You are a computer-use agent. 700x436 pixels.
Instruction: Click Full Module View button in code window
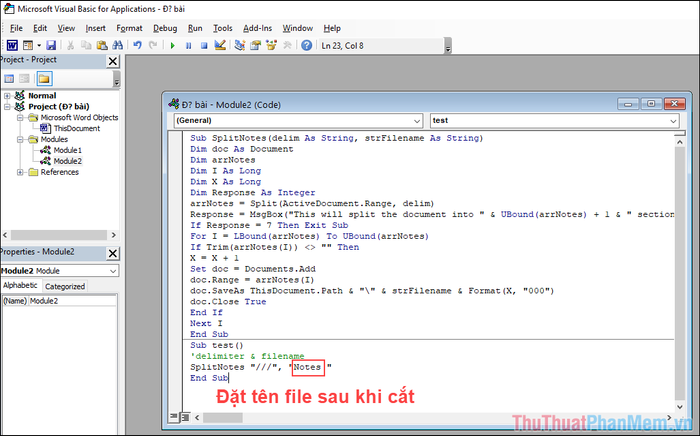185,417
